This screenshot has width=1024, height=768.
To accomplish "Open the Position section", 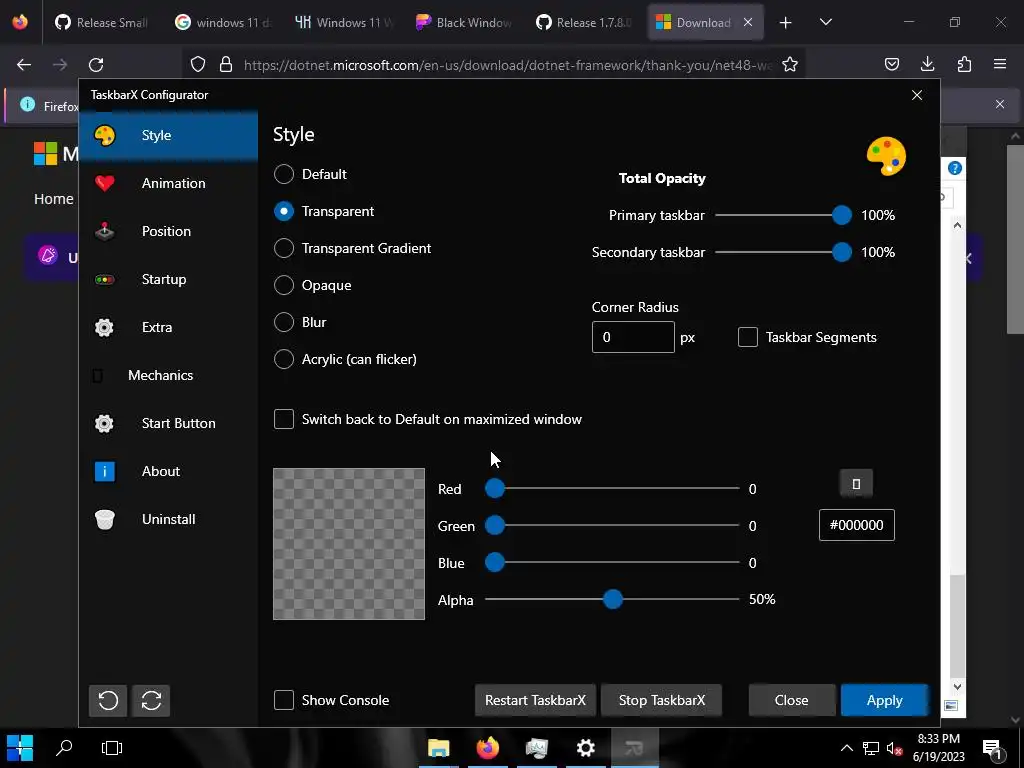I will click(x=168, y=231).
